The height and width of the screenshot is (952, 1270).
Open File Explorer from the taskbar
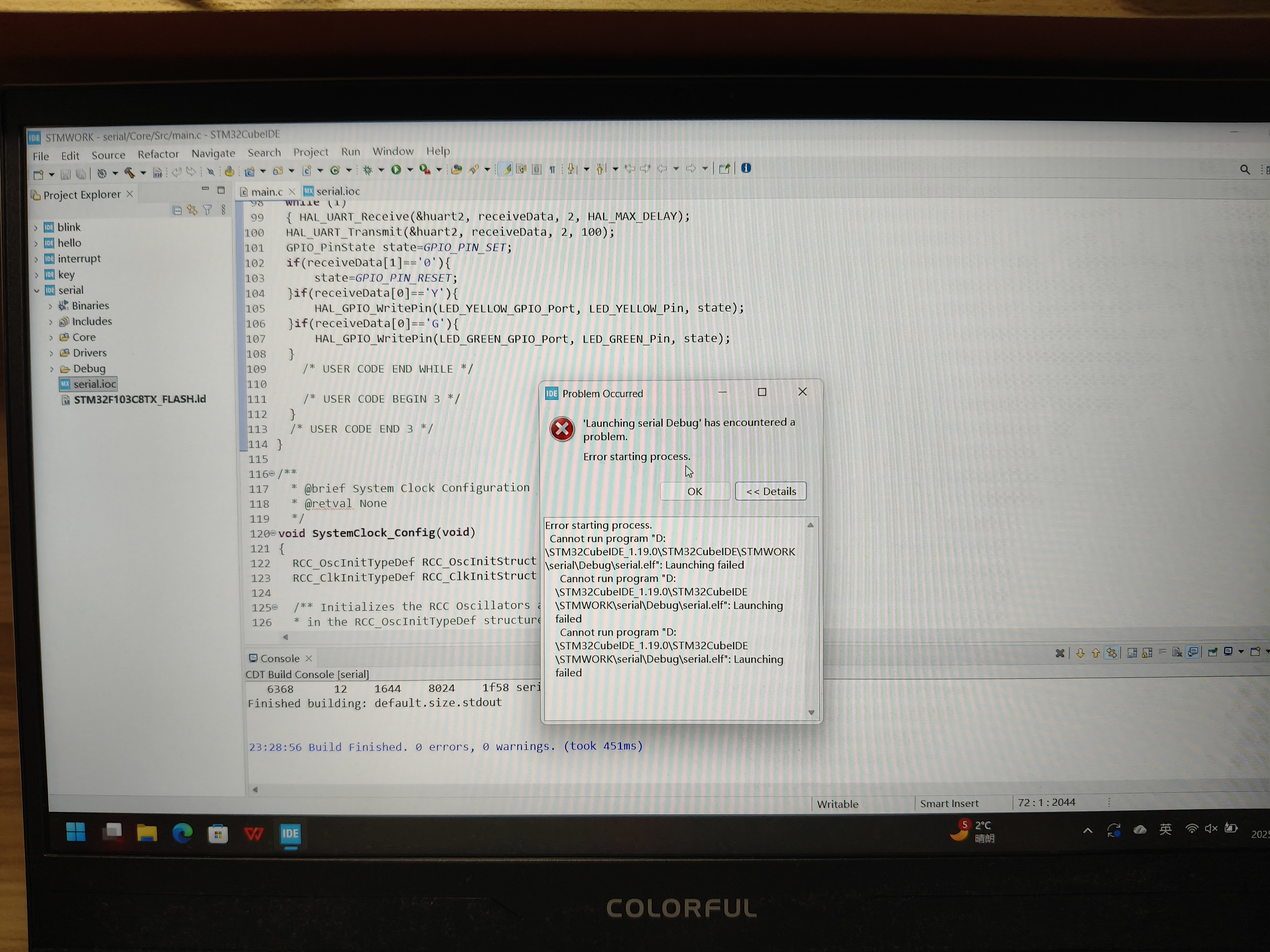(146, 833)
